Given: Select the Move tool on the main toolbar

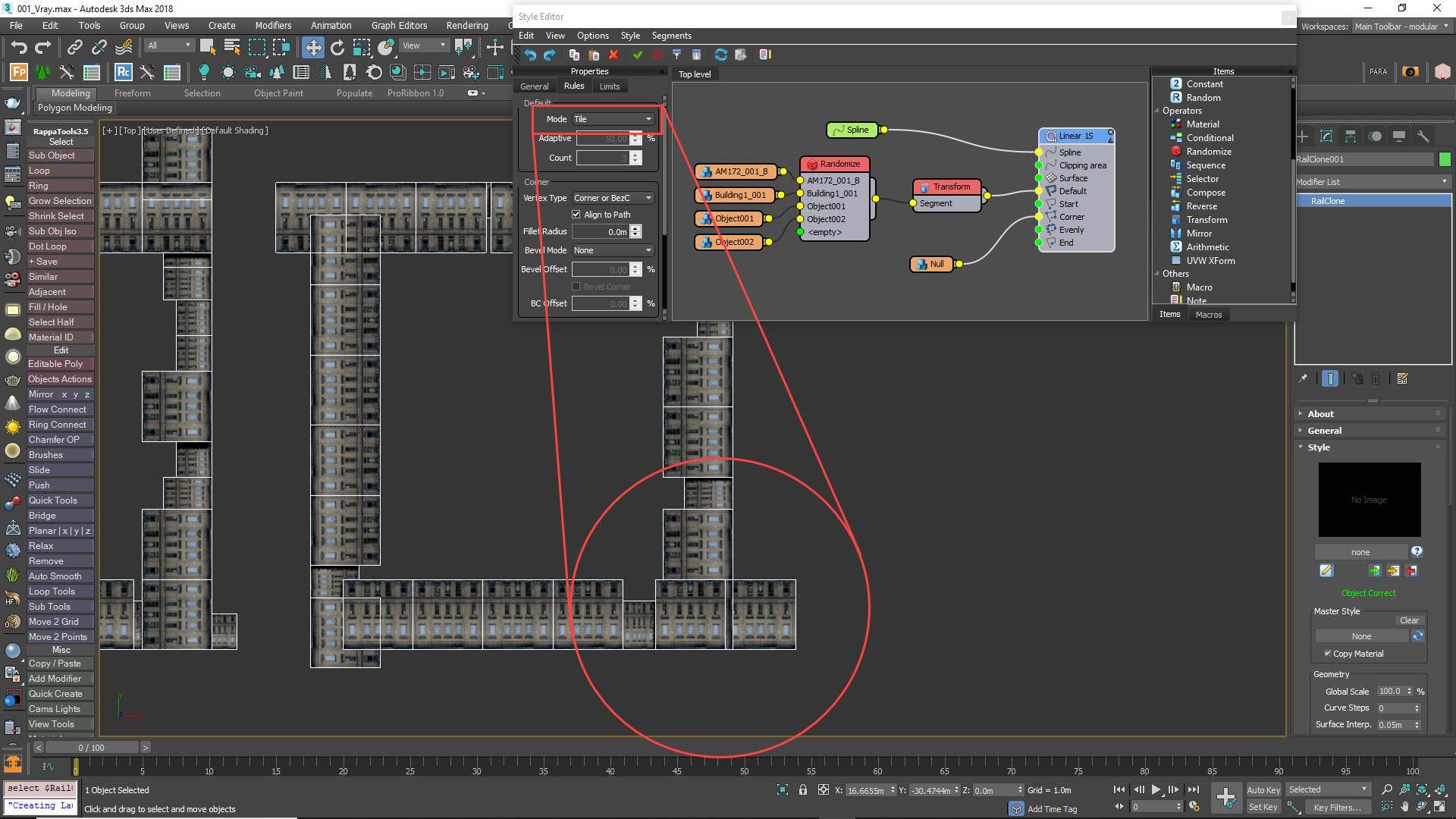Looking at the screenshot, I should [313, 47].
